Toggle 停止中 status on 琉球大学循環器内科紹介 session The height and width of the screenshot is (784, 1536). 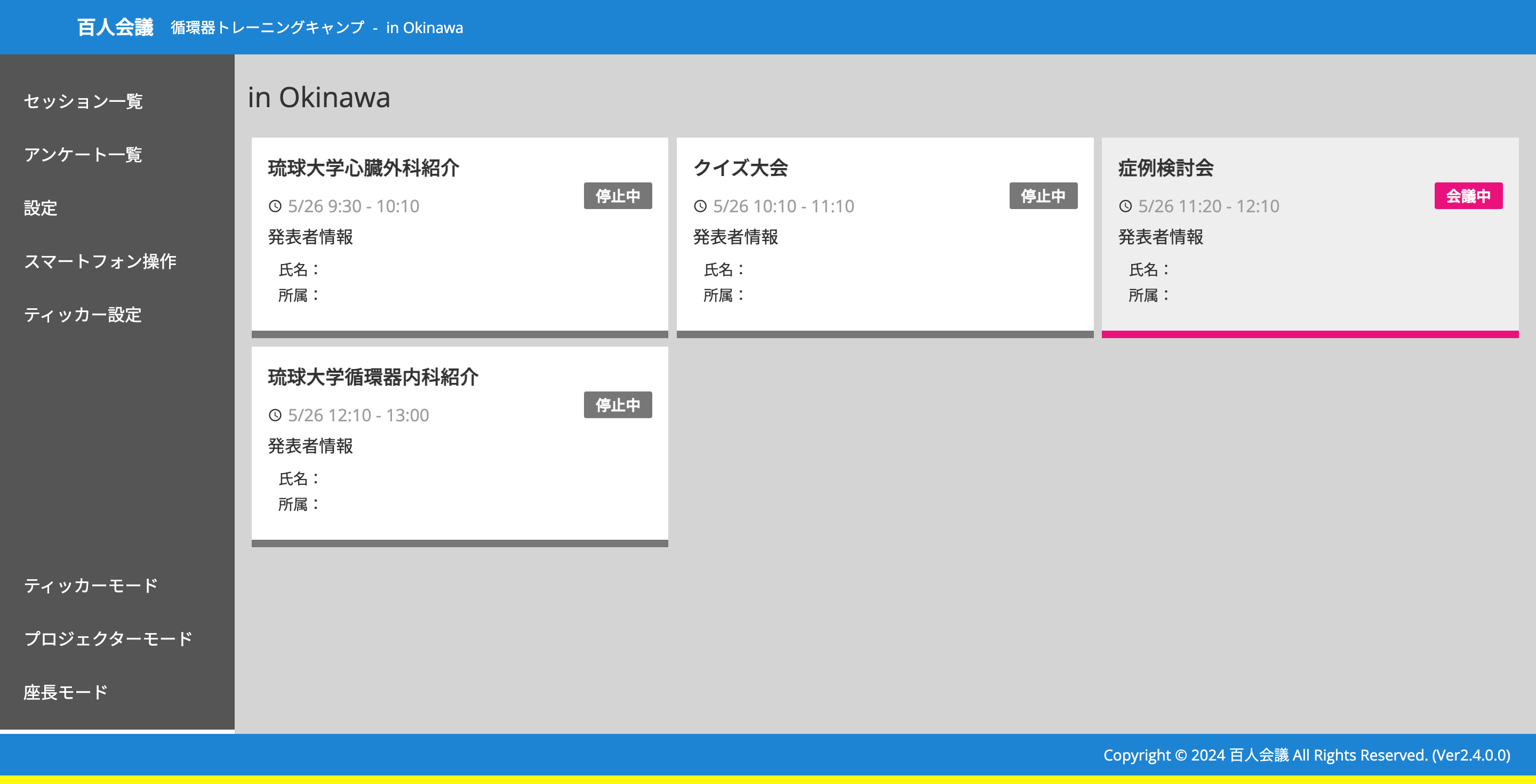(x=617, y=405)
